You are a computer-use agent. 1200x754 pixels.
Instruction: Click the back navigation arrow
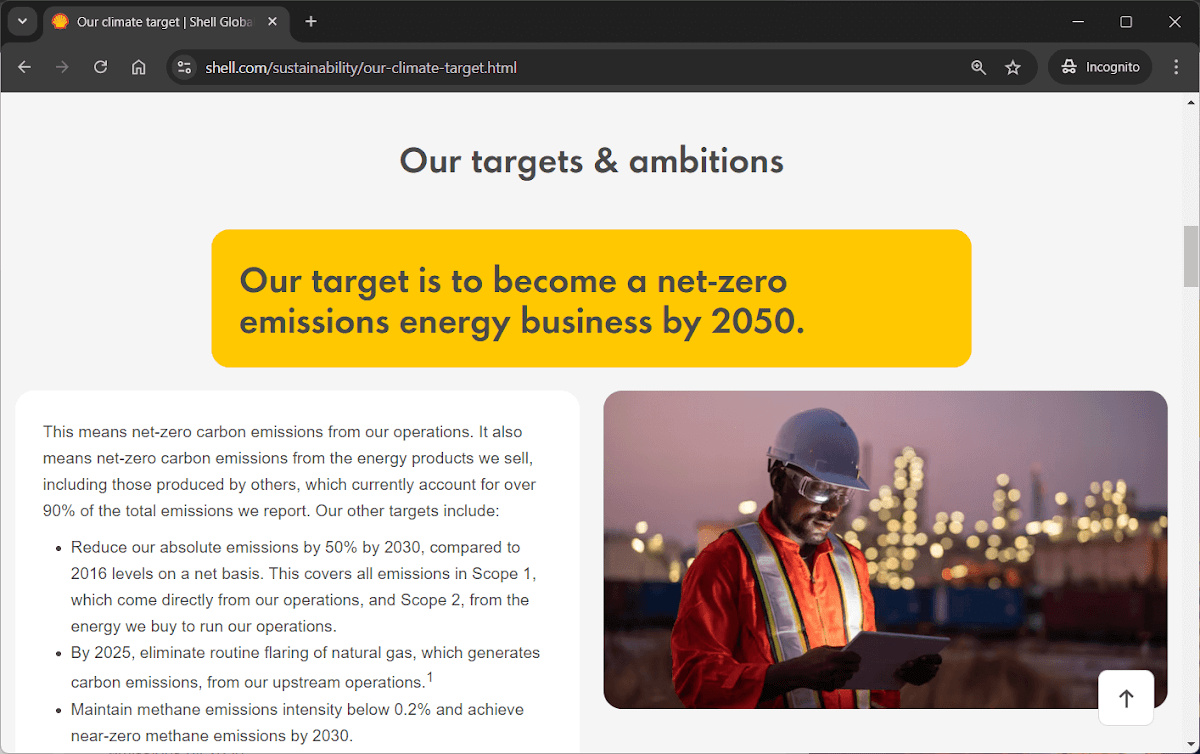(24, 67)
